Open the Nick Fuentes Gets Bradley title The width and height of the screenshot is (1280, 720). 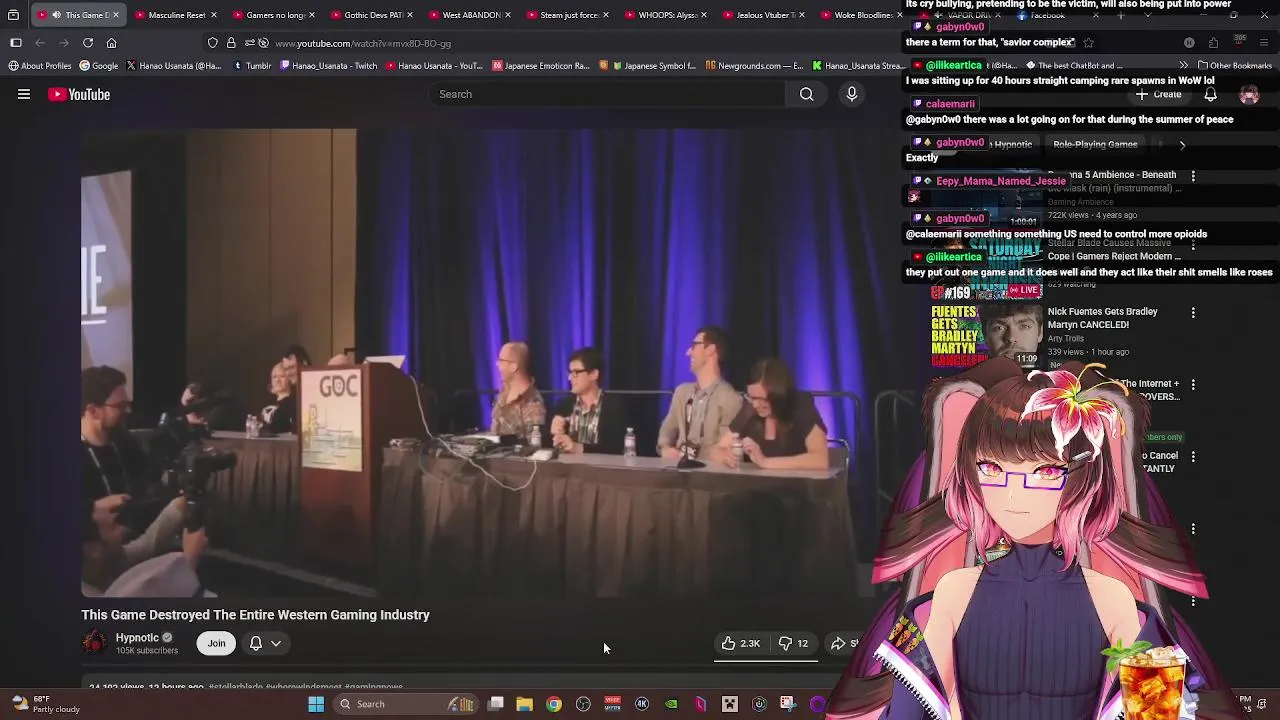click(x=1102, y=318)
